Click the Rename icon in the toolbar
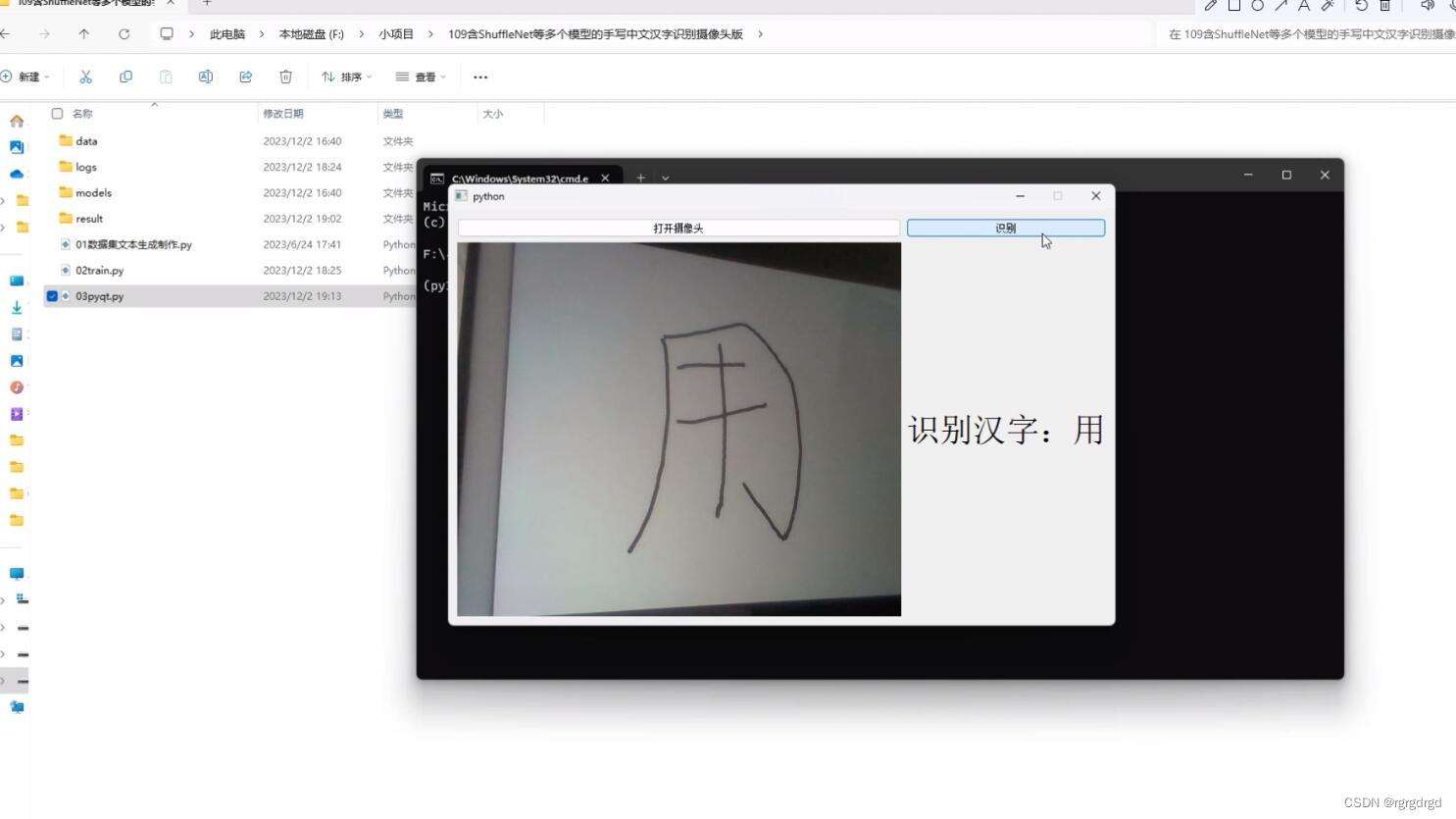The height and width of the screenshot is (819, 1456). click(205, 77)
